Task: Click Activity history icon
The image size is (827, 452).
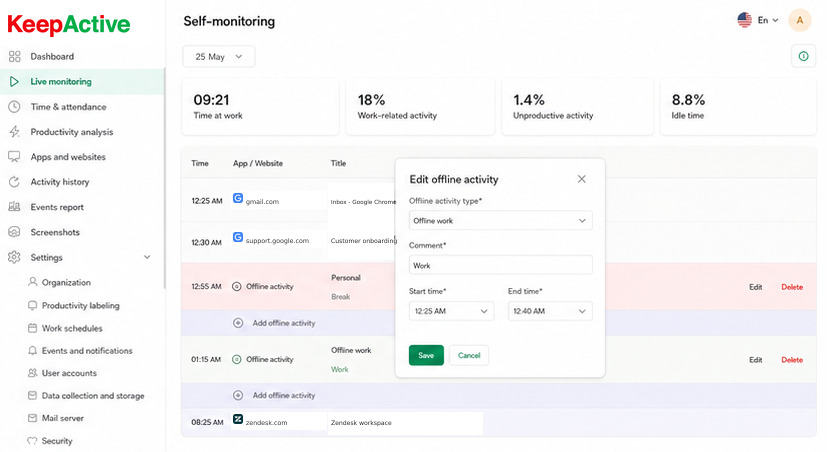Action: coord(14,182)
